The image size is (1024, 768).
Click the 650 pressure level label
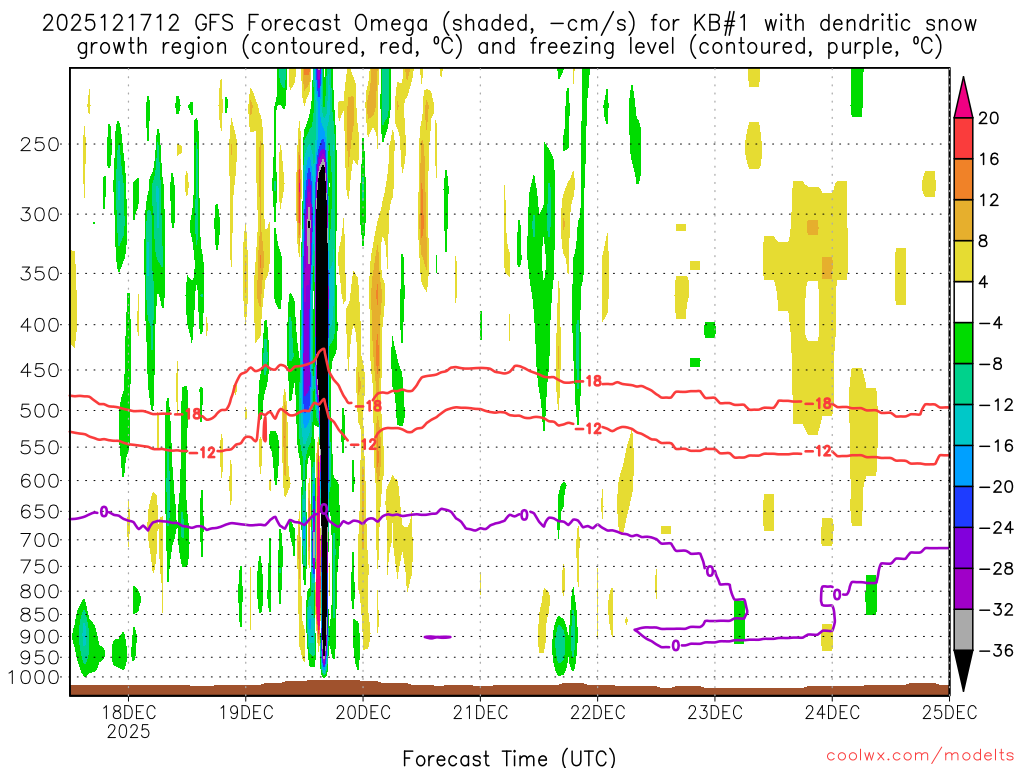(x=40, y=511)
